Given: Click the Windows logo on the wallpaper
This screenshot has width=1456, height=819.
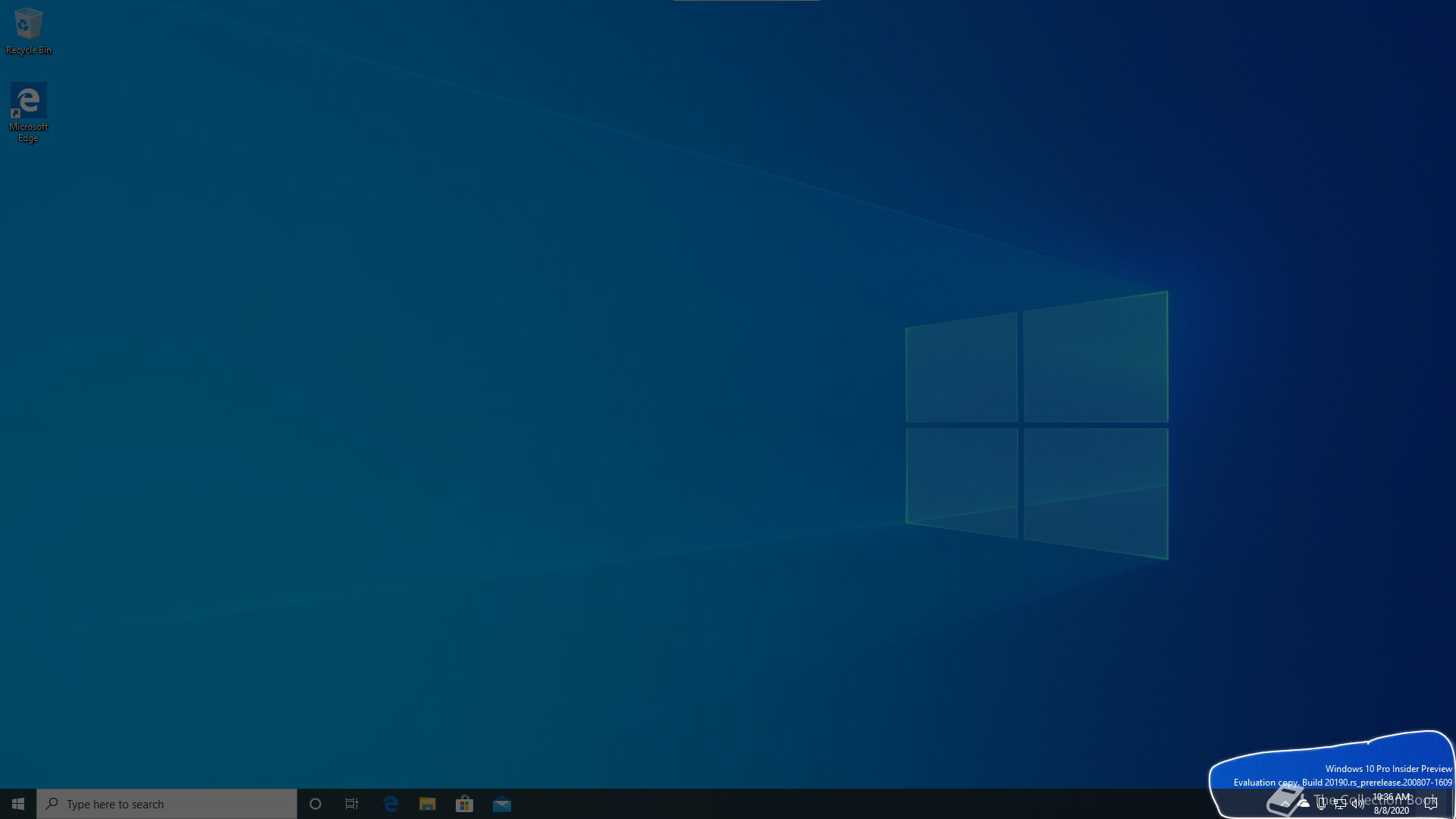Looking at the screenshot, I should (x=1037, y=425).
